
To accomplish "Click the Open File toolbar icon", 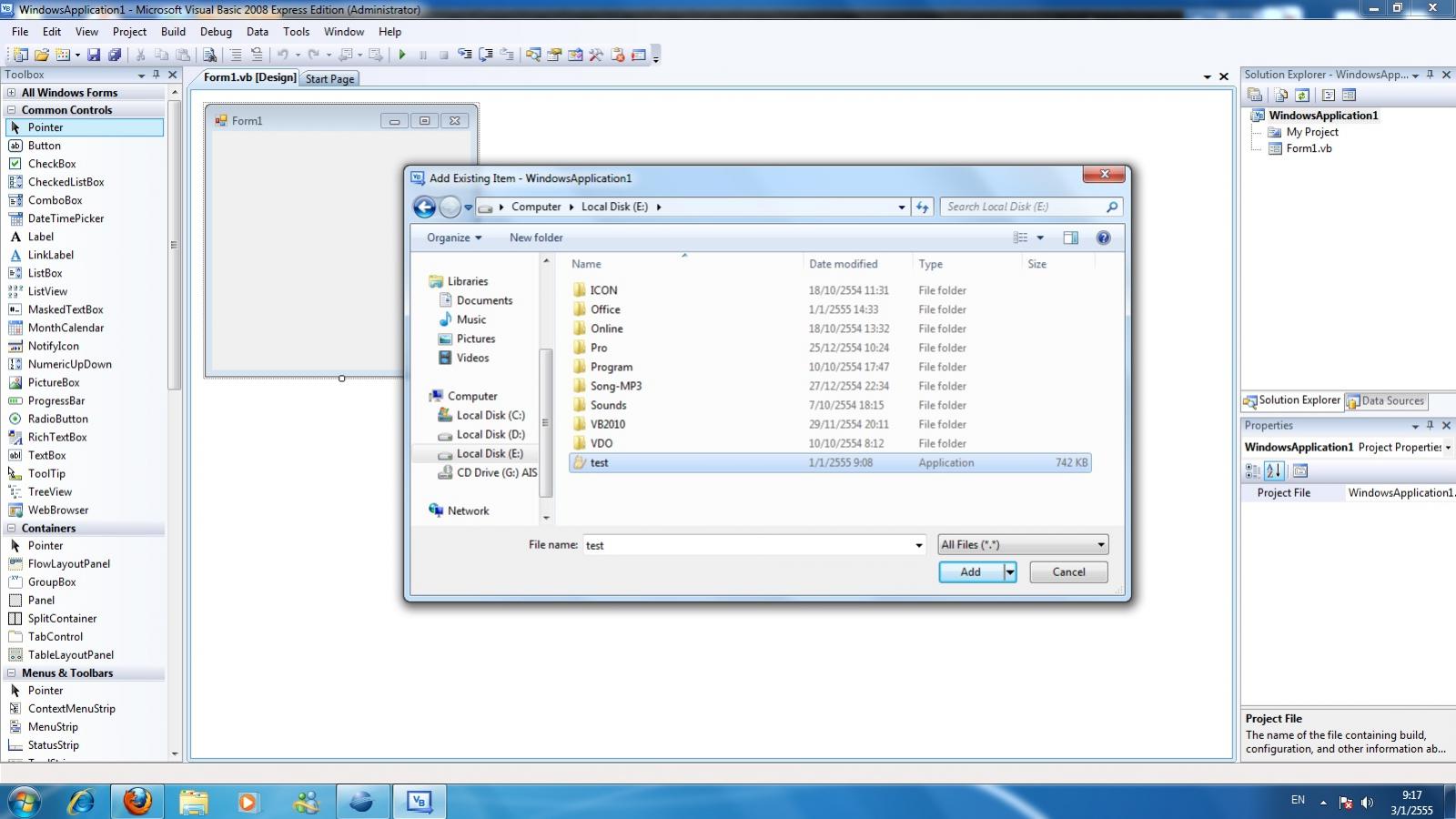I will [42, 55].
